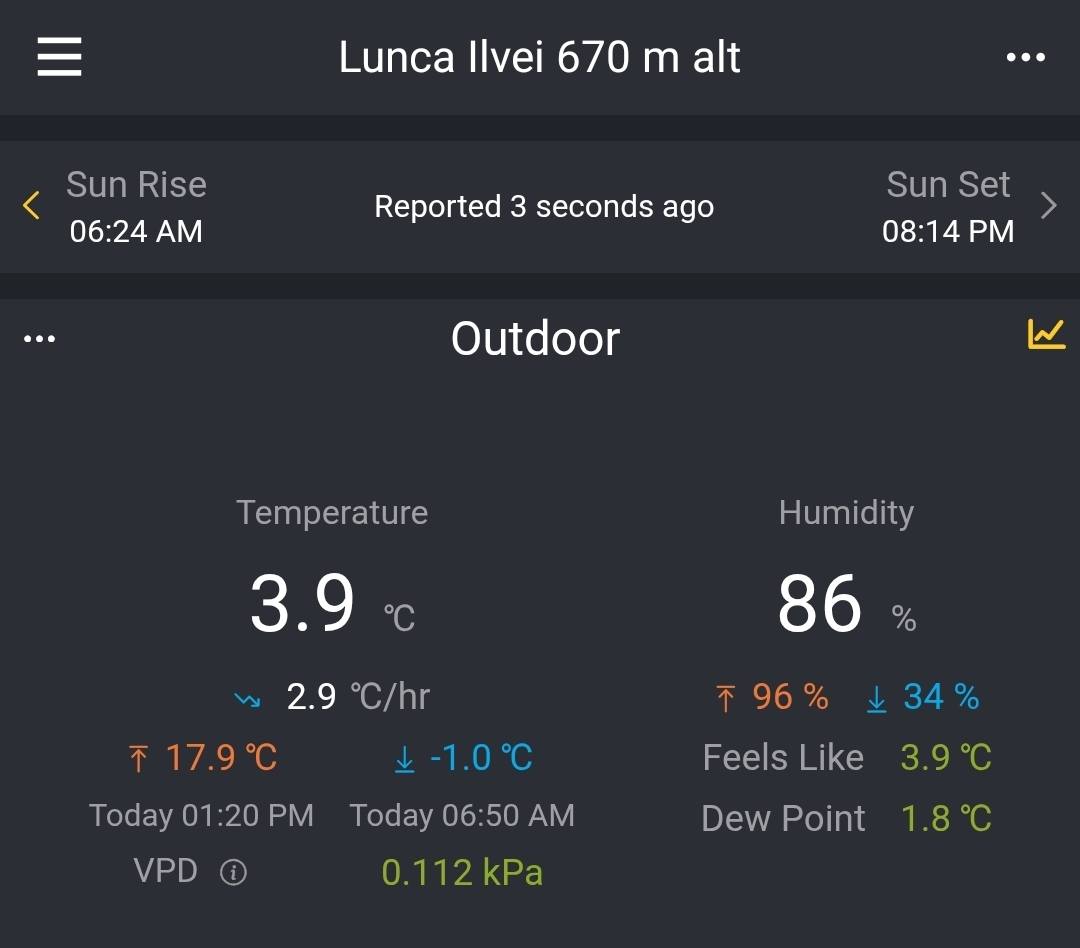Tap the Feels Like 3.9 °C value
The height and width of the screenshot is (948, 1080).
pos(945,758)
